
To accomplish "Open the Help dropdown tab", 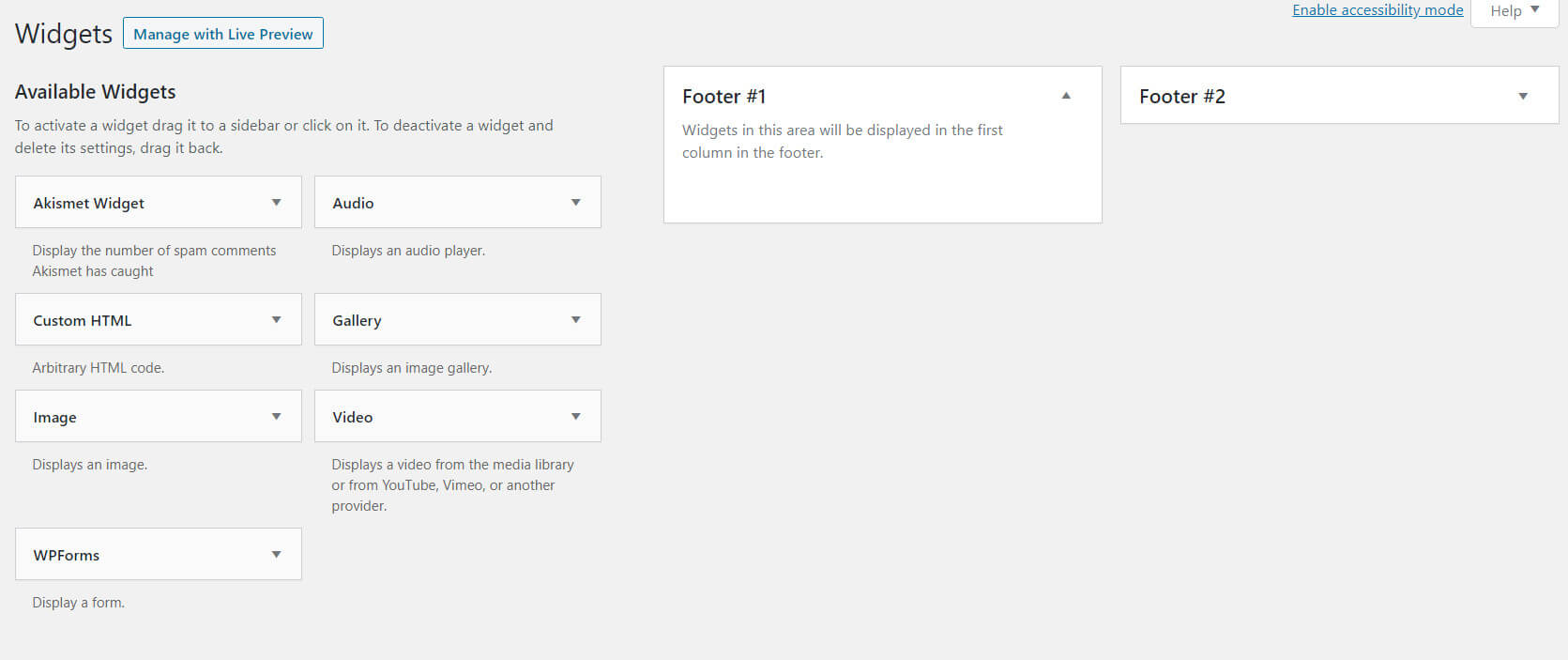I will click(x=1515, y=11).
